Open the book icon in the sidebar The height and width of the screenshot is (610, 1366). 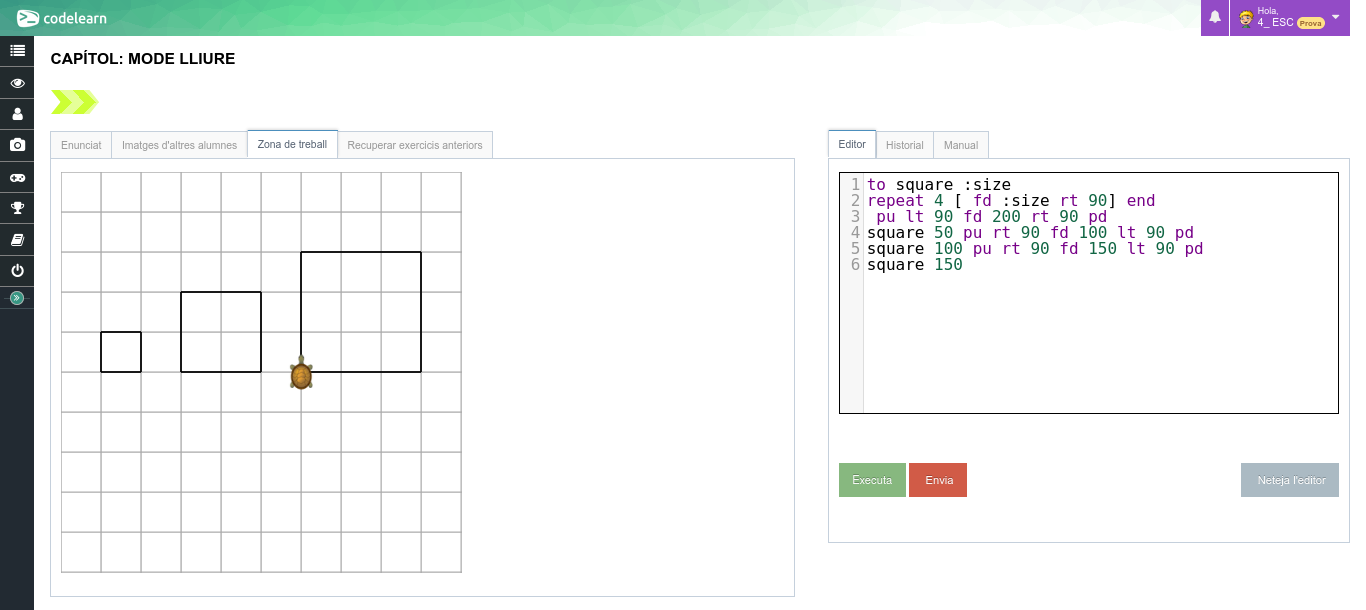(17, 240)
